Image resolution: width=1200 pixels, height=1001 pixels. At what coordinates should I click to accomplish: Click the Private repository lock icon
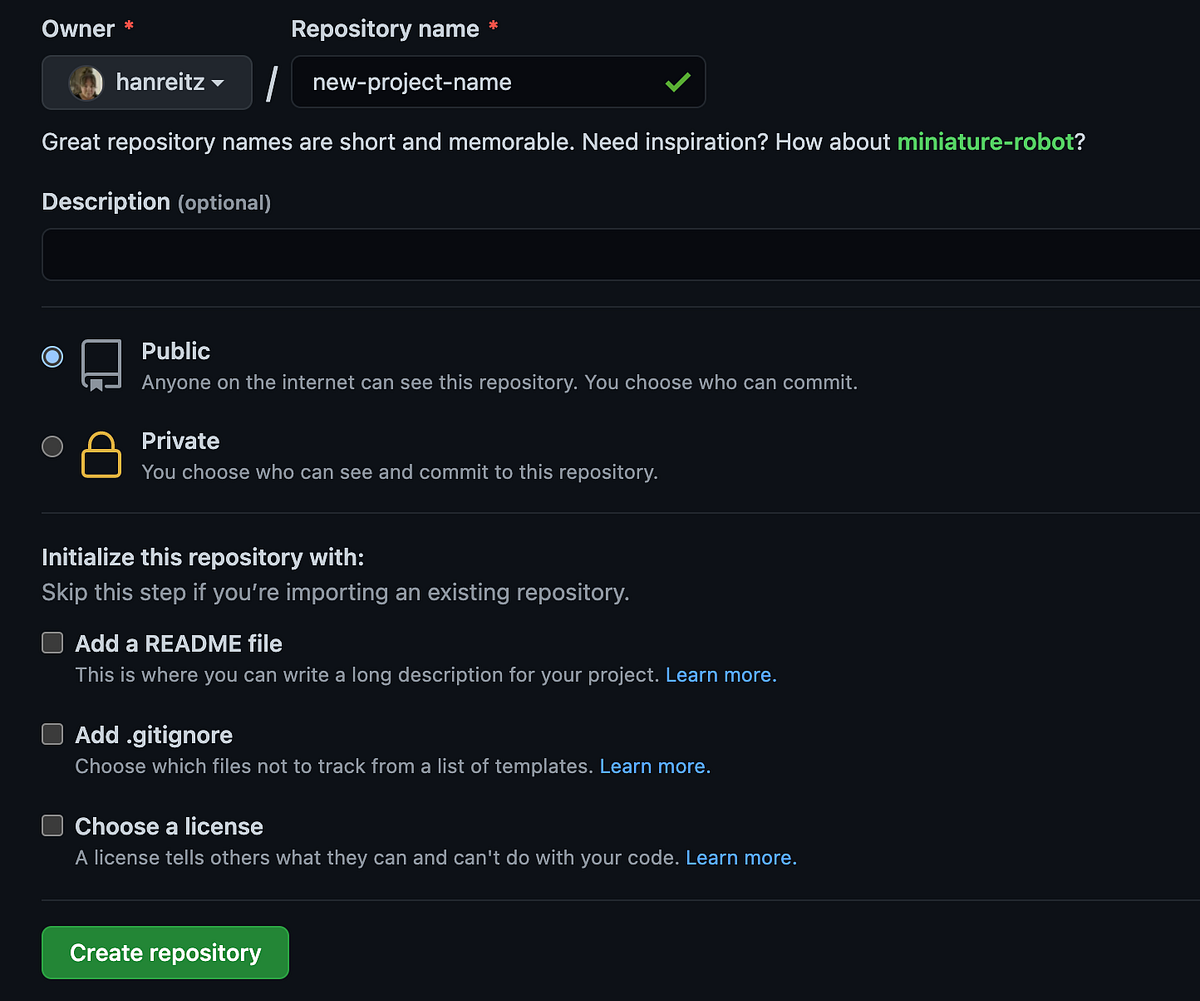tap(101, 455)
